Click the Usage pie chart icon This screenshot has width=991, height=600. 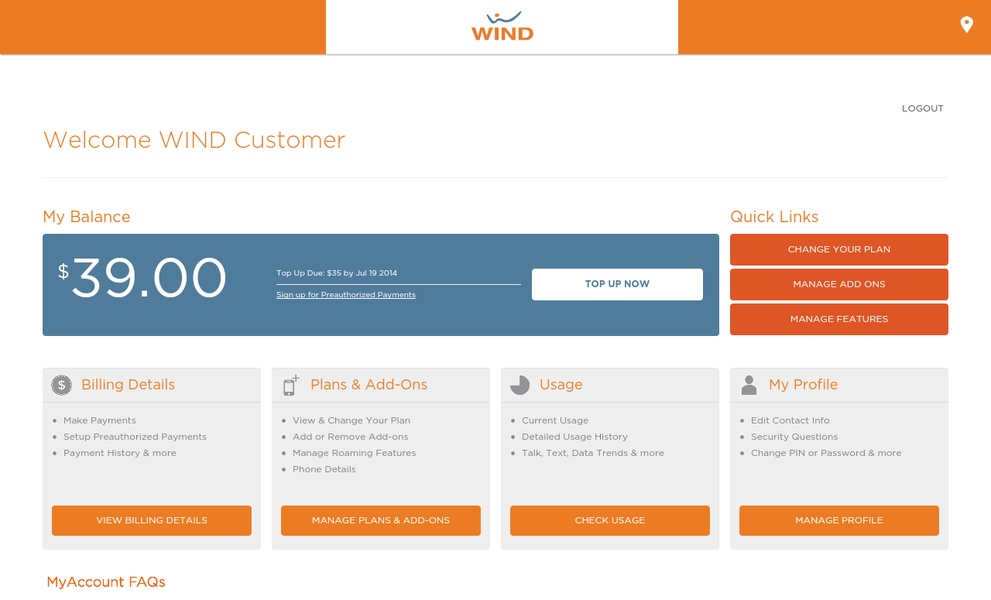[x=520, y=384]
